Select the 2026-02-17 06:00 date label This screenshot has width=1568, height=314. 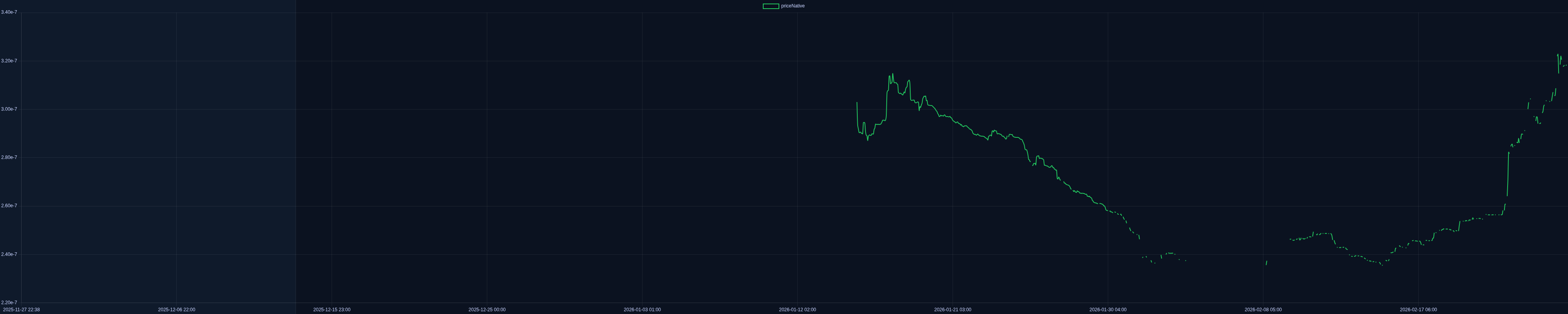coord(1418,310)
